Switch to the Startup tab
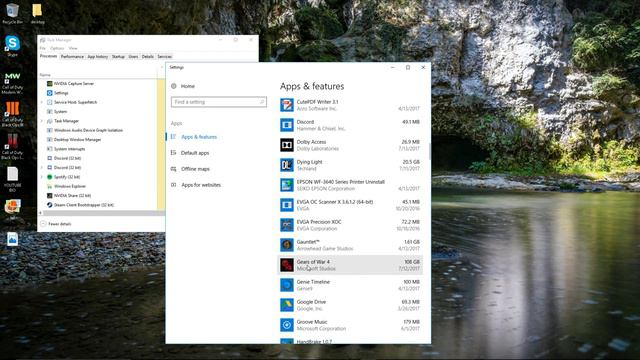 pyautogui.click(x=118, y=57)
